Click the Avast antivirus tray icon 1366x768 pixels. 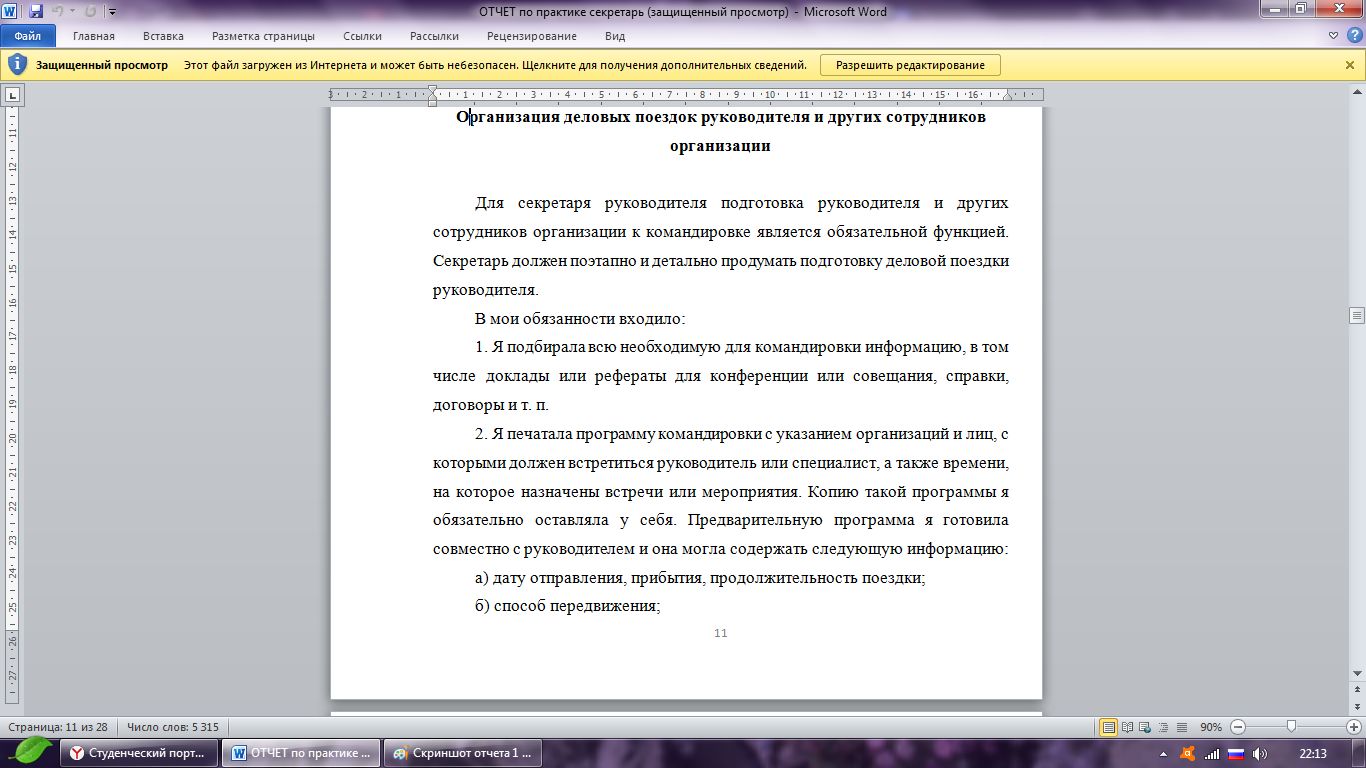coord(1187,754)
